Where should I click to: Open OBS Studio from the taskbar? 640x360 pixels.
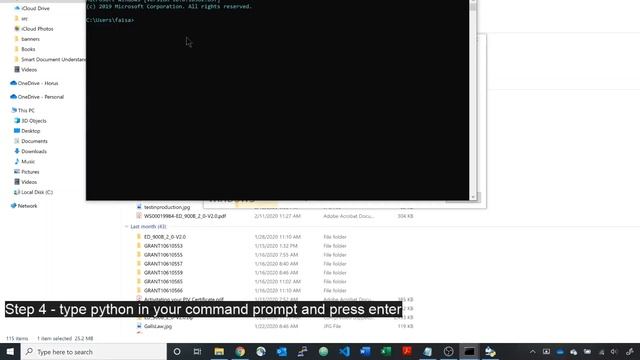pos(449,351)
